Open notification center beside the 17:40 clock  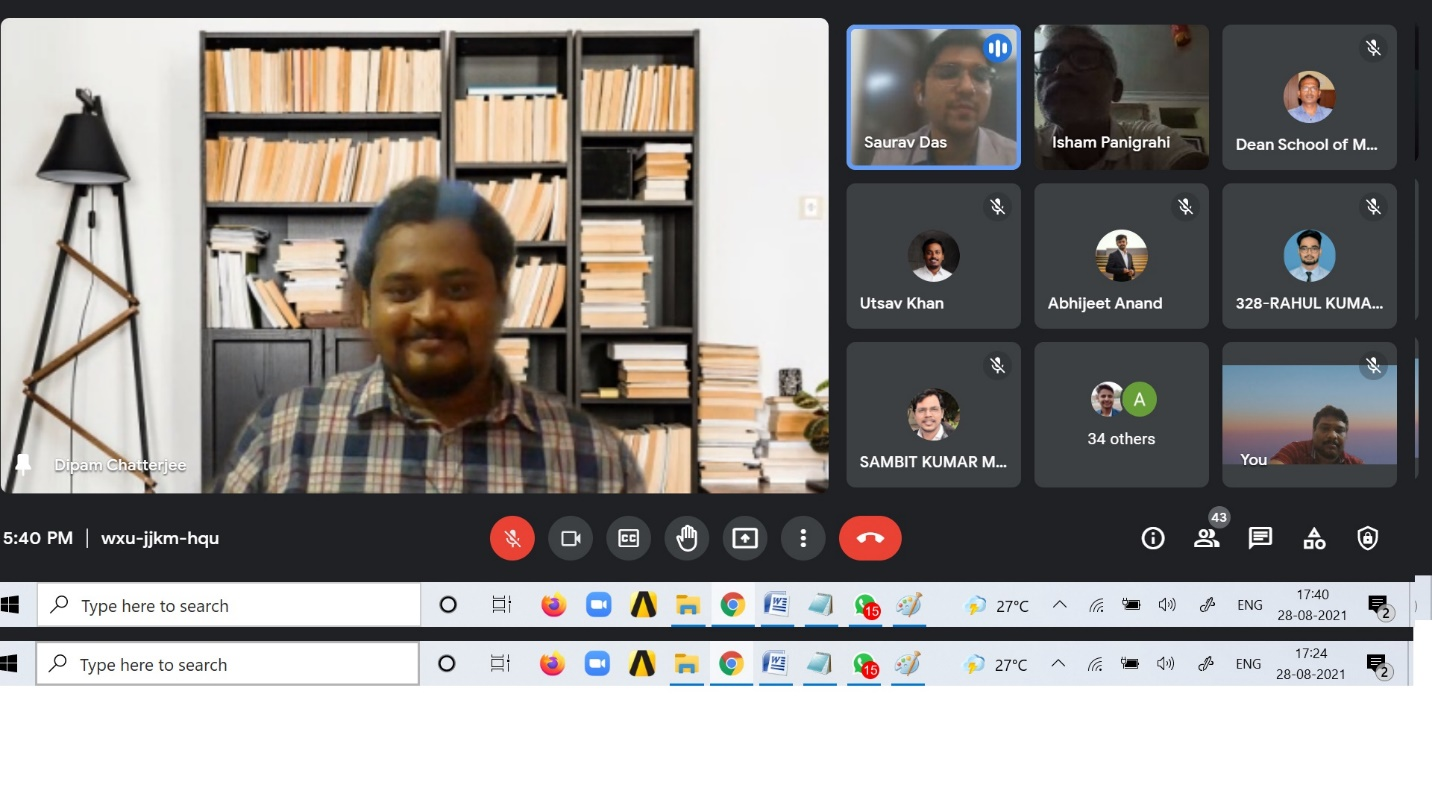click(1379, 606)
